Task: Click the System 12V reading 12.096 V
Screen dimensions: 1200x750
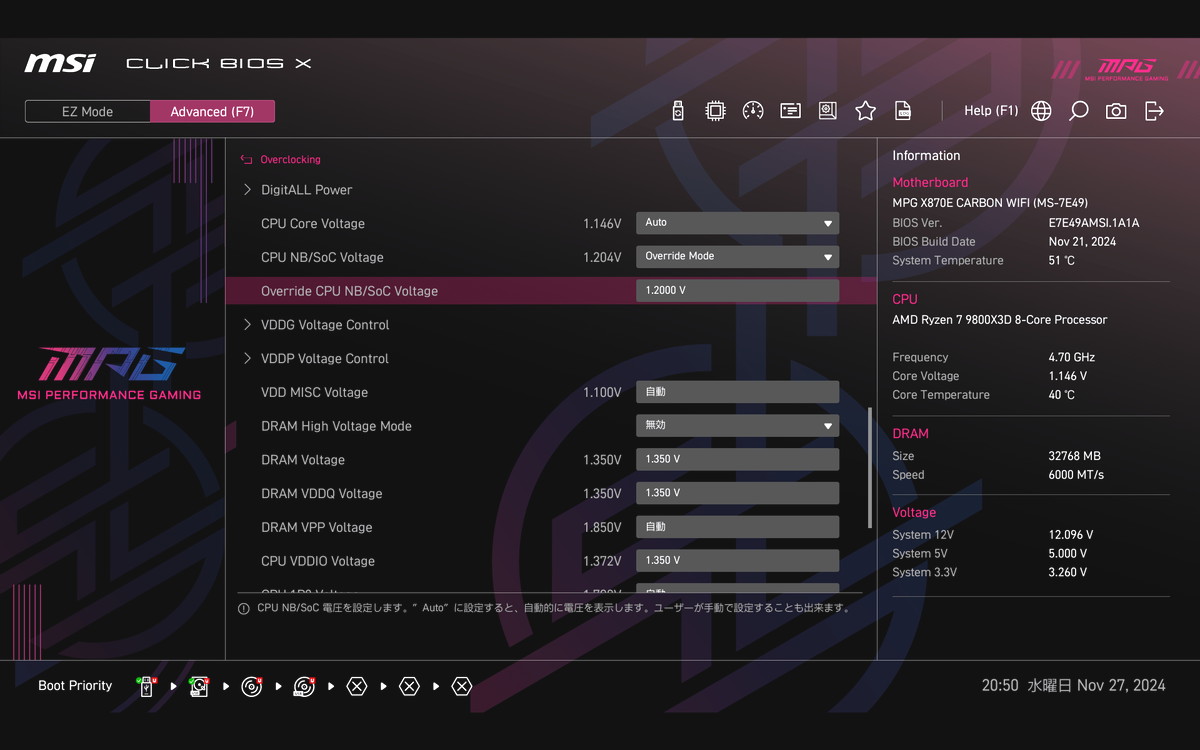Action: pyautogui.click(x=1071, y=535)
